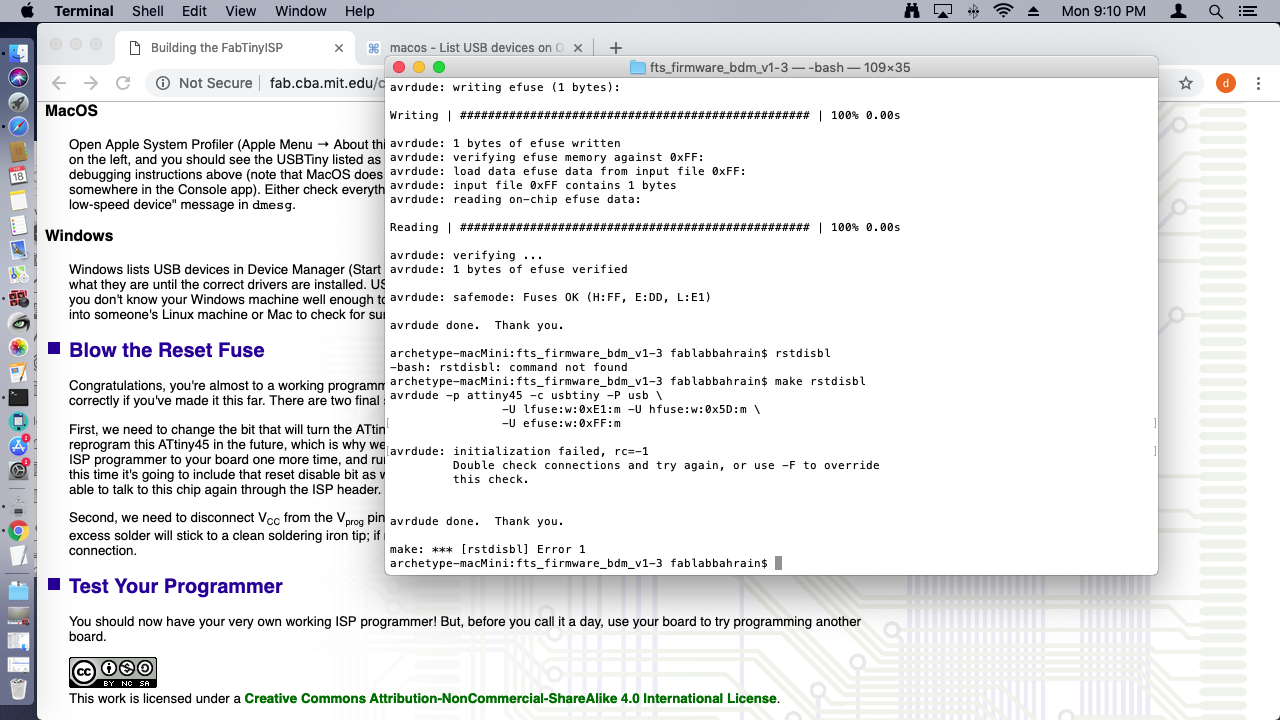This screenshot has width=1280, height=720.
Task: Click the eject icon in menu bar
Action: click(1034, 11)
